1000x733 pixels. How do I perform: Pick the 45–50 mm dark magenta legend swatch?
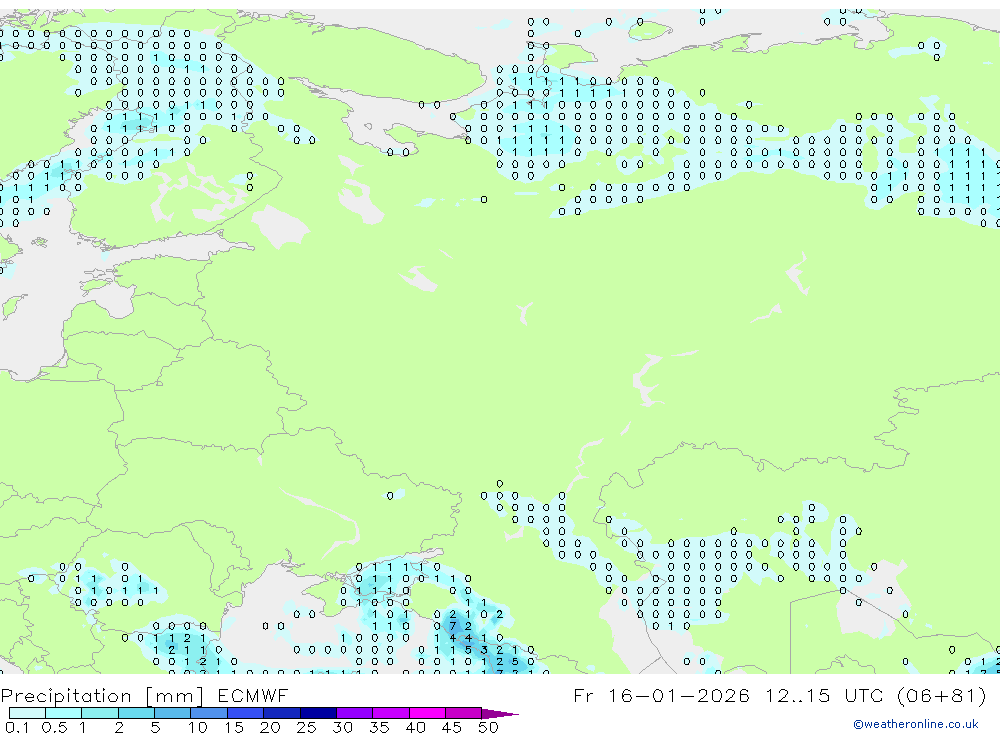pyautogui.click(x=464, y=713)
